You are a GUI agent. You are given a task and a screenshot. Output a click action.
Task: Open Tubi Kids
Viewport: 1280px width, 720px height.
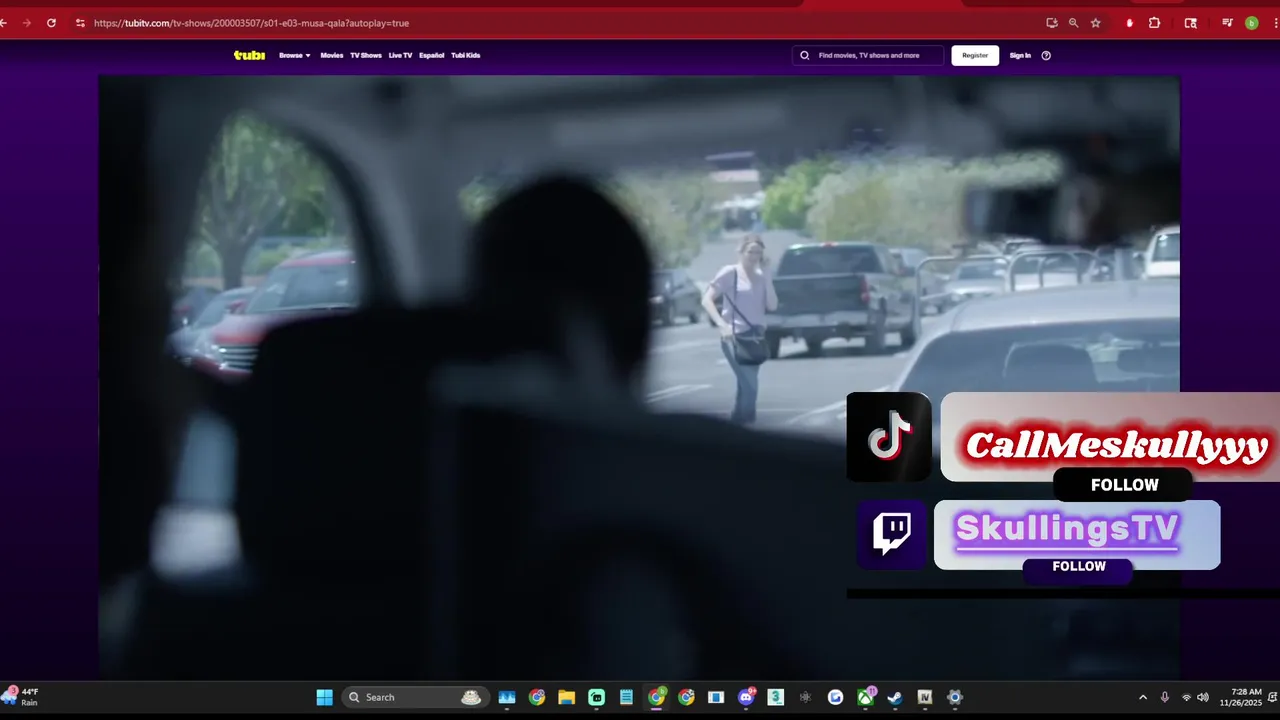pos(466,55)
